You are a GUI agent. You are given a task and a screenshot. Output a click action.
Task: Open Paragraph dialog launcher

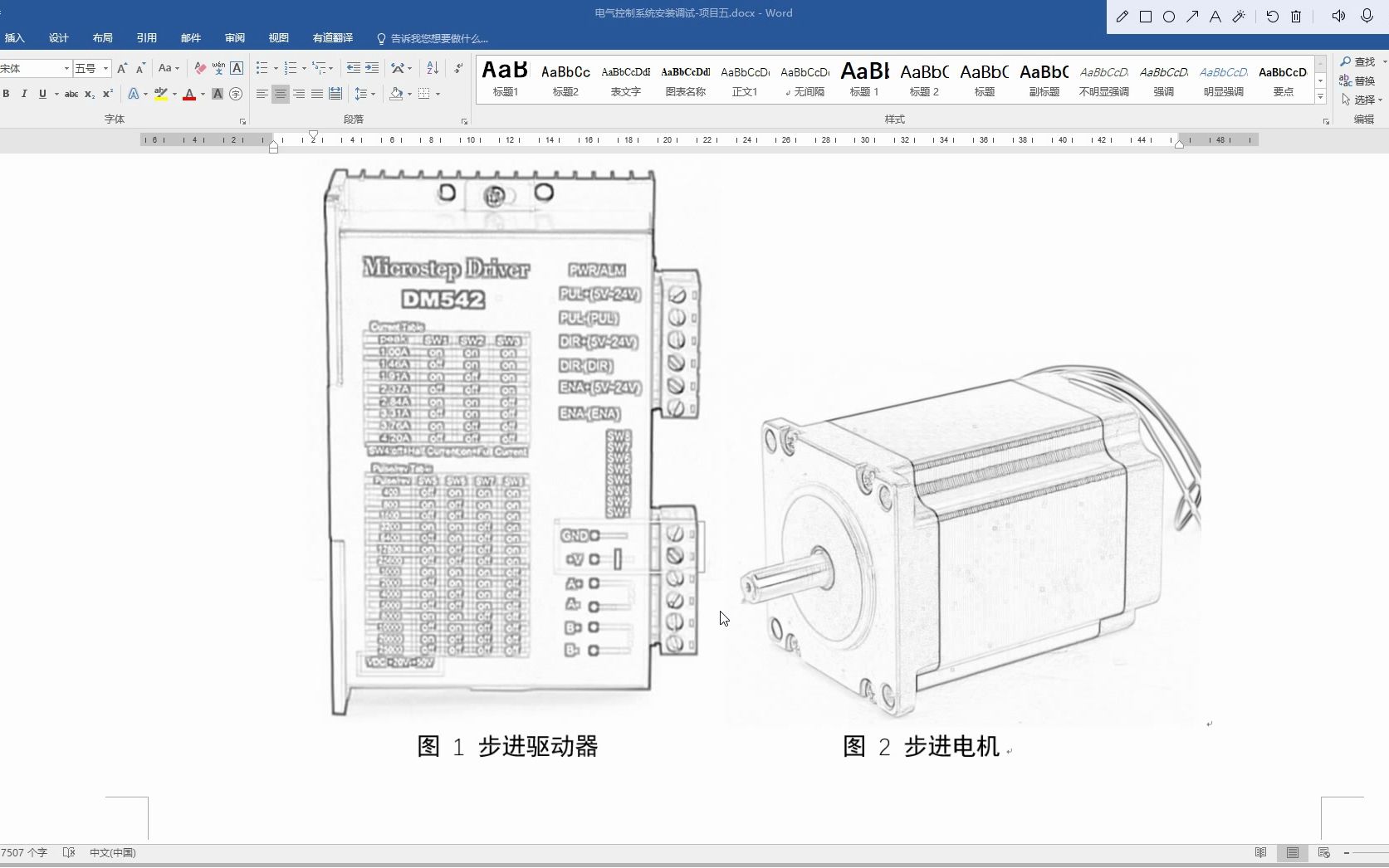464,121
